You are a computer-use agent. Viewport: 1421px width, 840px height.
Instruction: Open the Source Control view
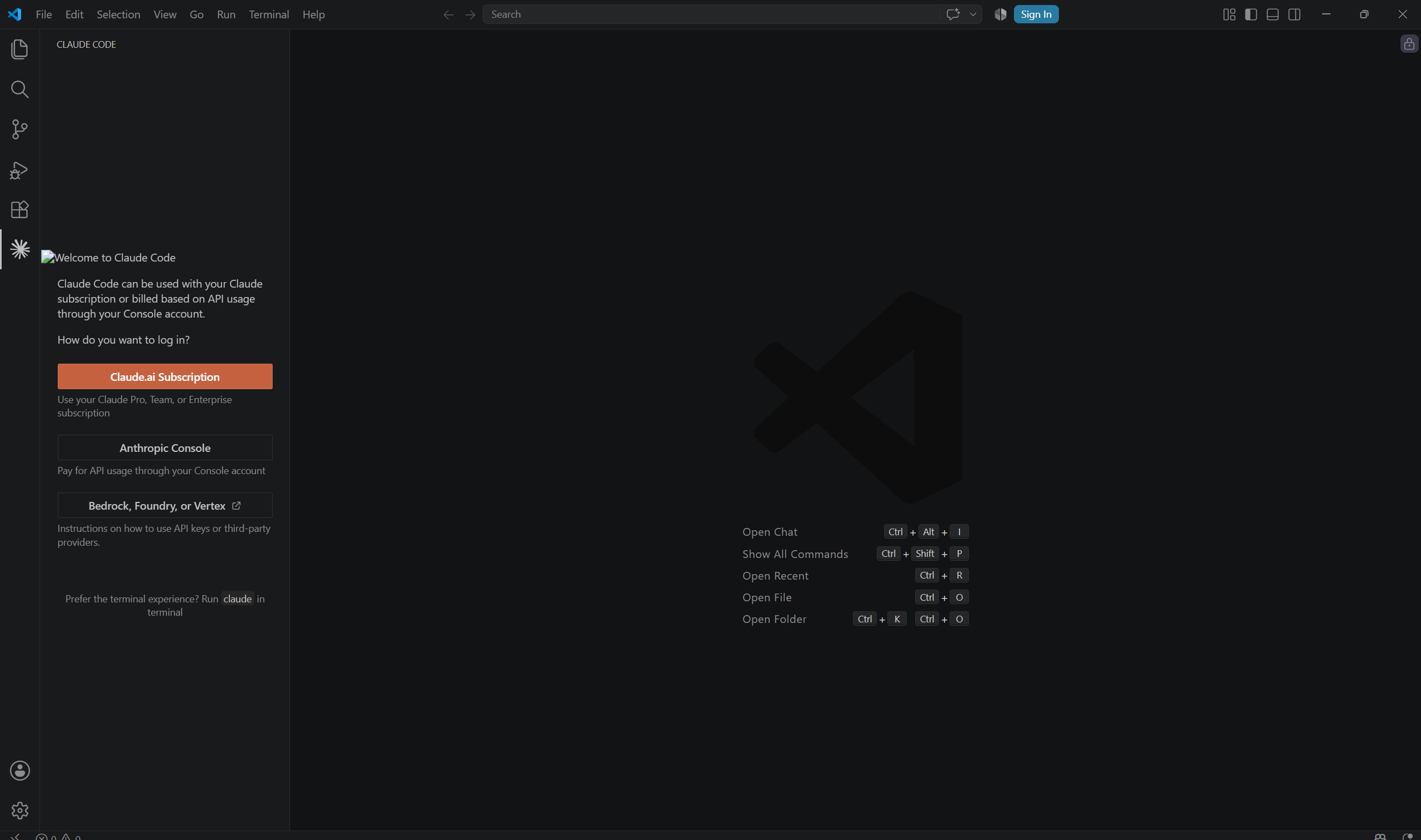point(20,129)
